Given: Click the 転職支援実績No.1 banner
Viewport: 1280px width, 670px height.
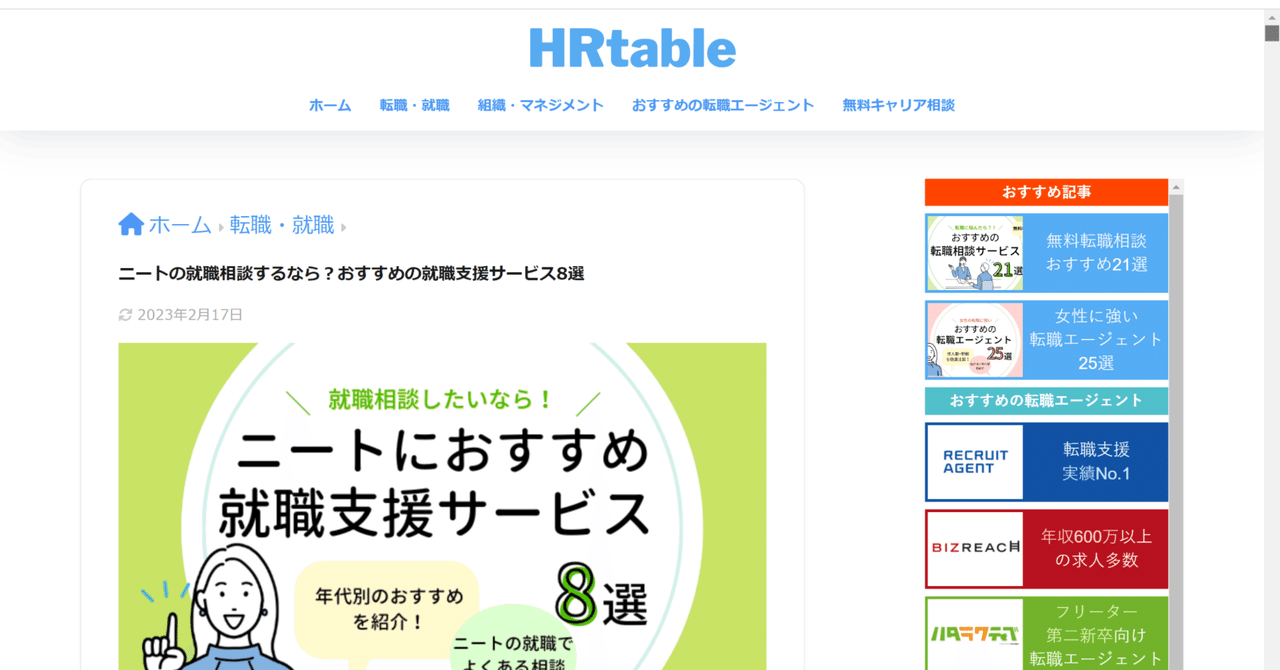Looking at the screenshot, I should [x=1097, y=461].
